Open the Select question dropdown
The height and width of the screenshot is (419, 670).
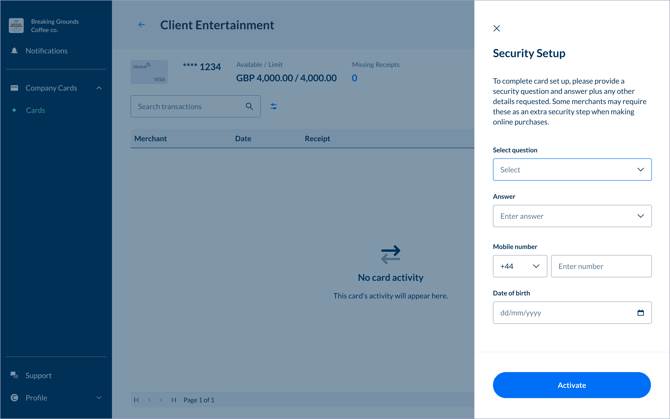tap(571, 170)
